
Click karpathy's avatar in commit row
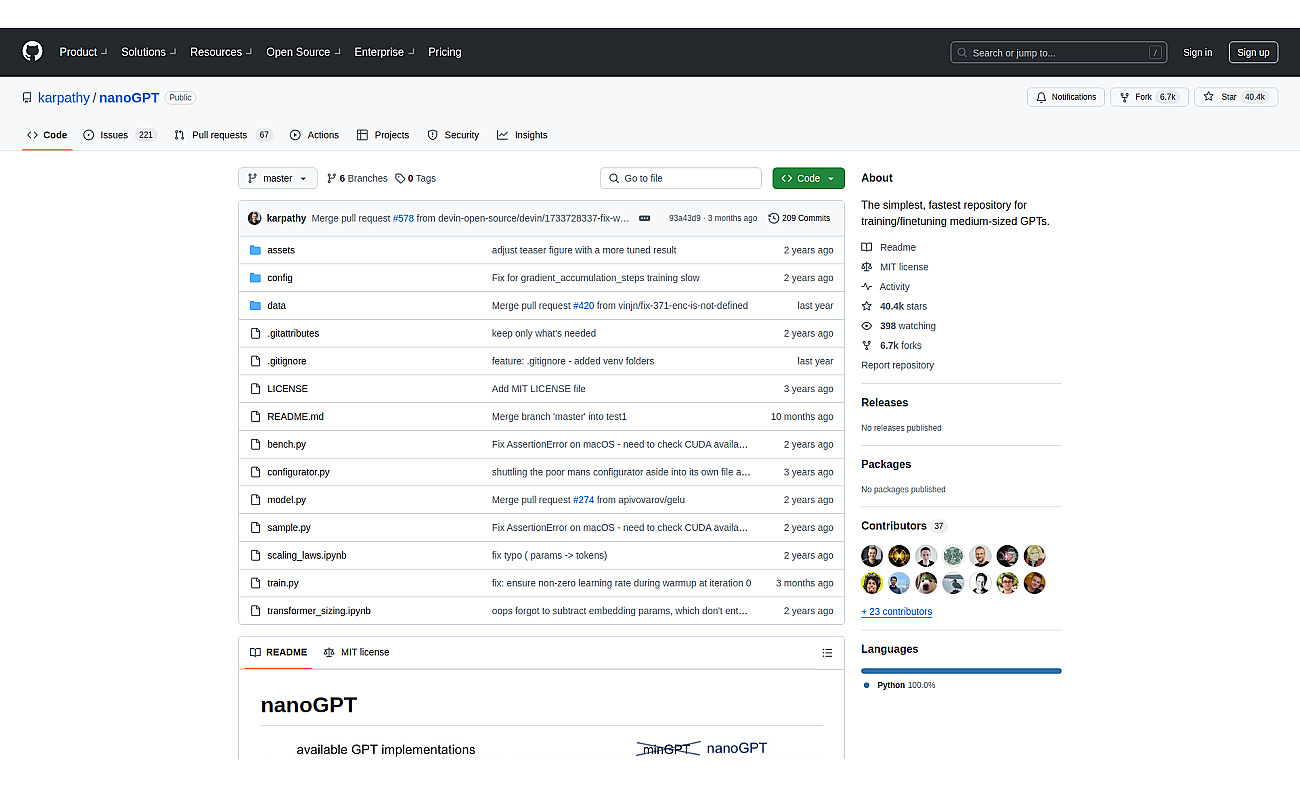click(255, 218)
